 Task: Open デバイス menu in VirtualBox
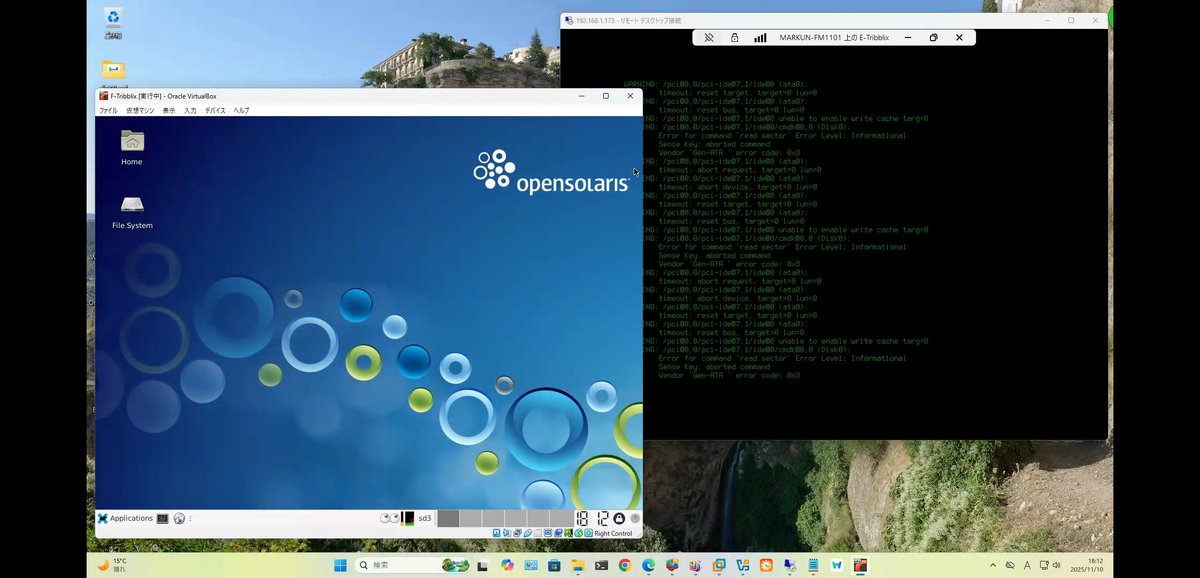(x=215, y=110)
